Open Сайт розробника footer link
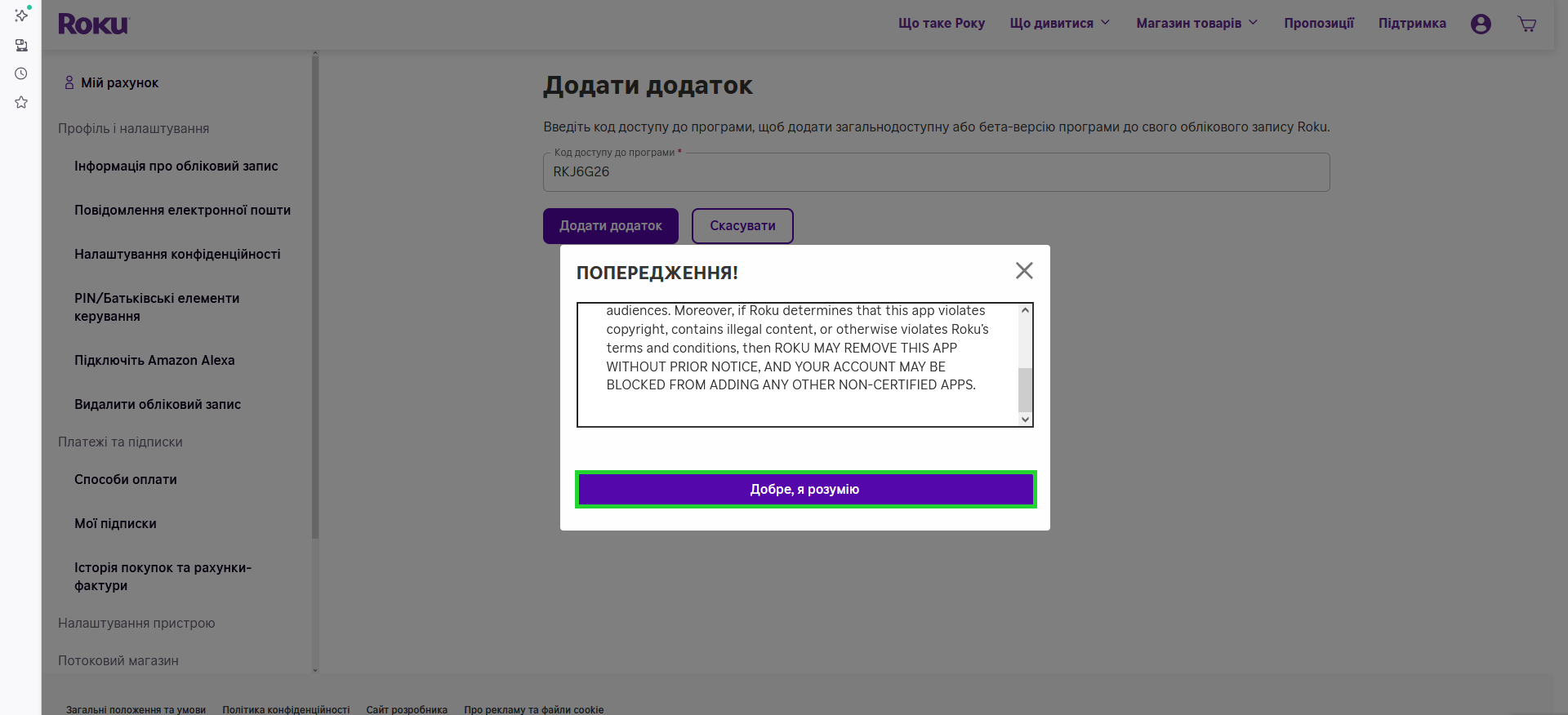Image resolution: width=1568 pixels, height=715 pixels. click(x=407, y=709)
